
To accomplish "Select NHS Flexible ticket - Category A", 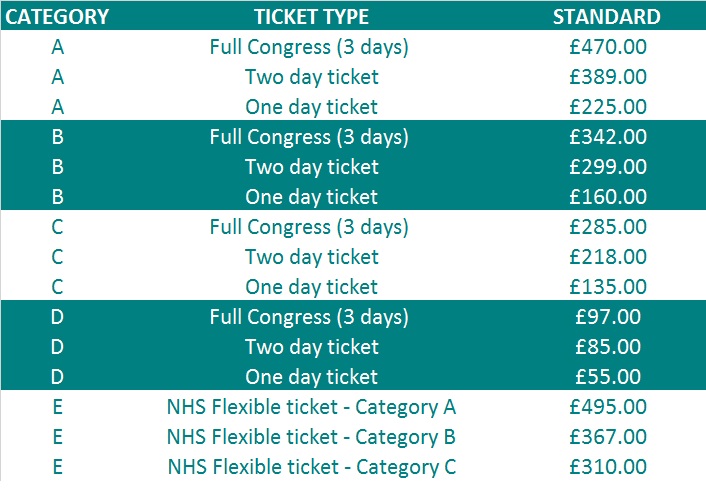I will click(312, 407).
